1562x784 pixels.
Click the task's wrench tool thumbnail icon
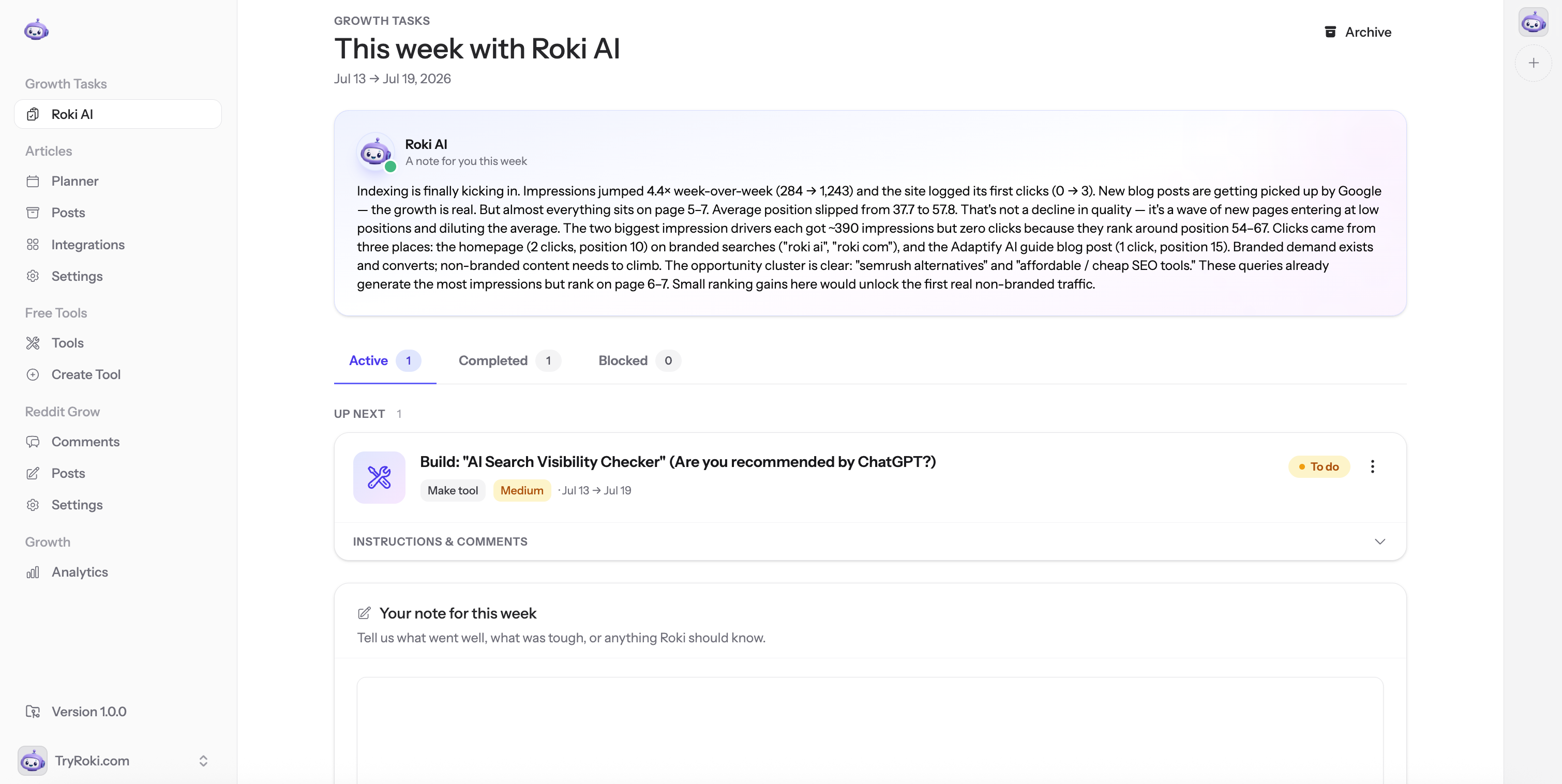tap(379, 477)
